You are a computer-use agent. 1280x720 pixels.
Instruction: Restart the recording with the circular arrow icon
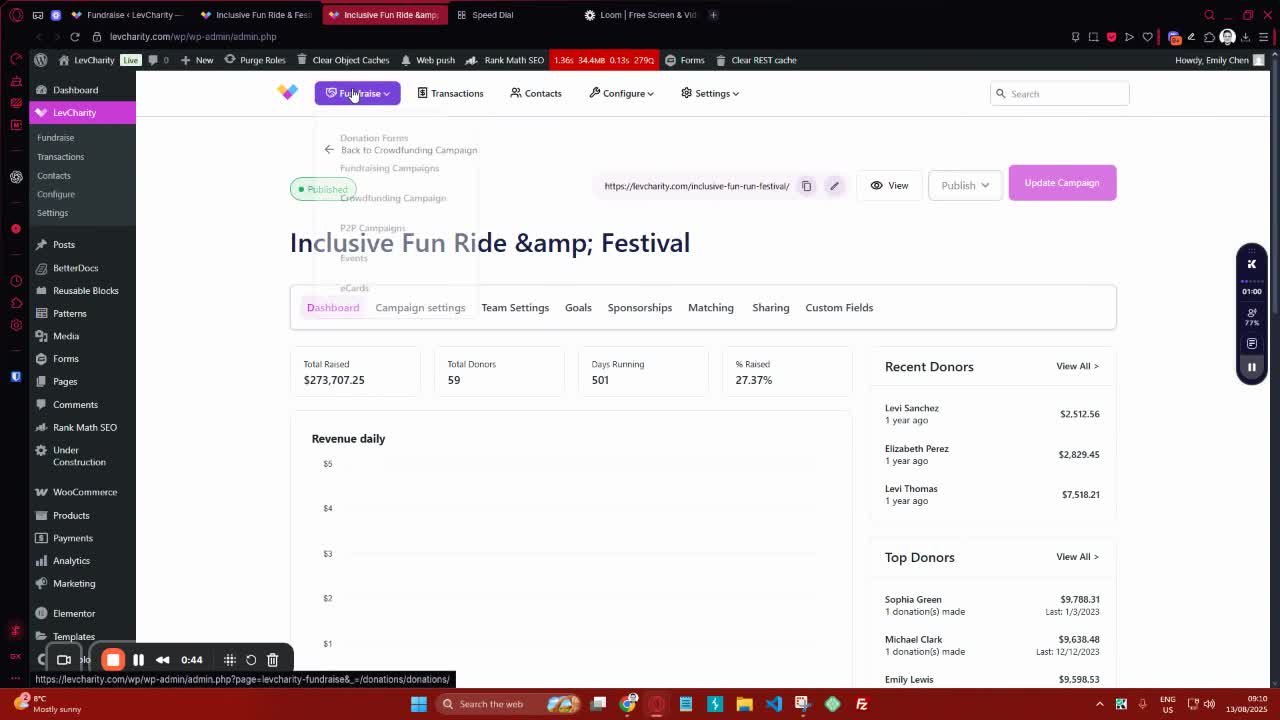(x=251, y=660)
